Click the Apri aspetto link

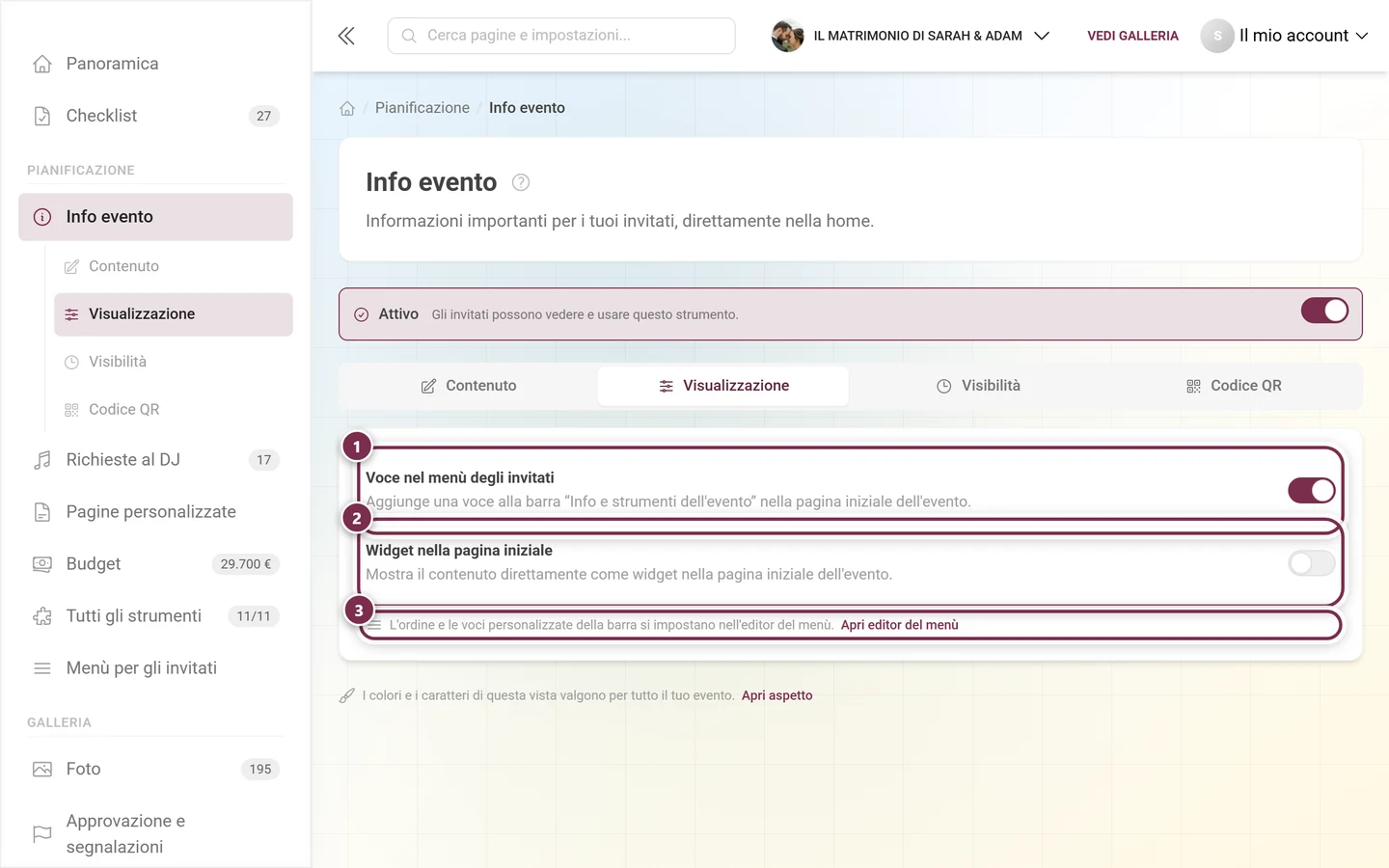coord(777,695)
